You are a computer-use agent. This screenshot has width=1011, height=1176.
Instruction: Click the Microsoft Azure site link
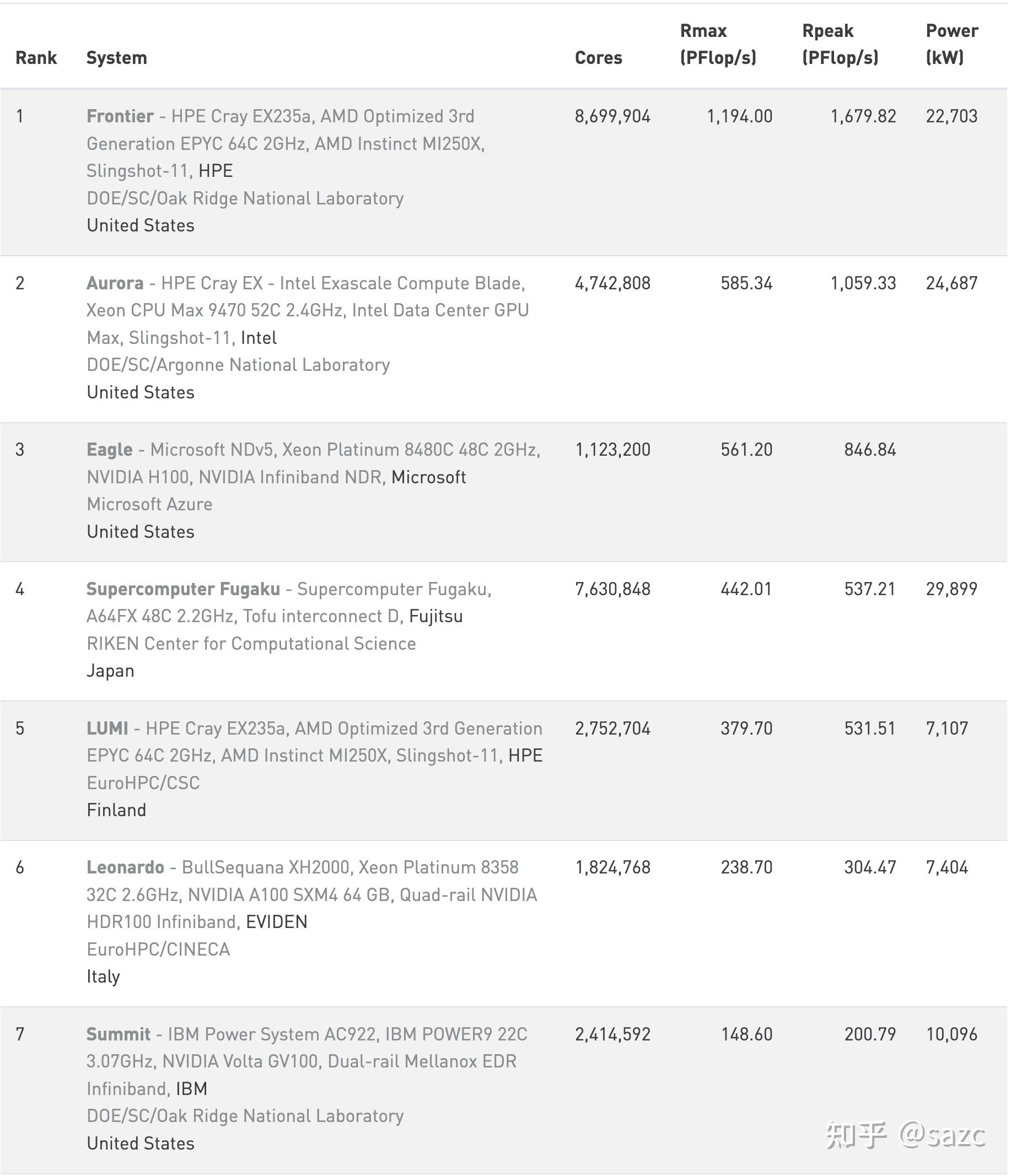[150, 504]
